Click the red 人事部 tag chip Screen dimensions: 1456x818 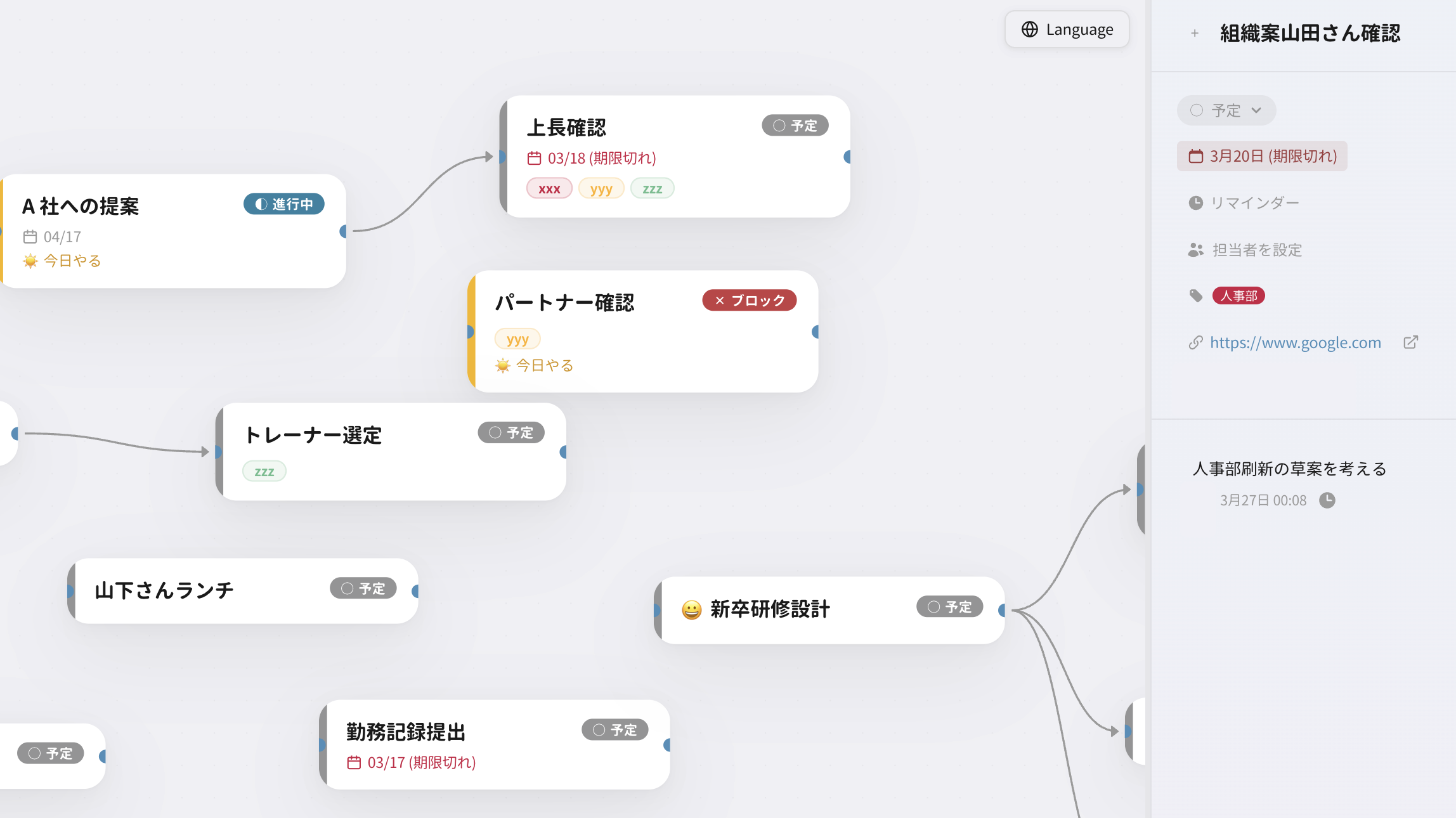click(1238, 295)
